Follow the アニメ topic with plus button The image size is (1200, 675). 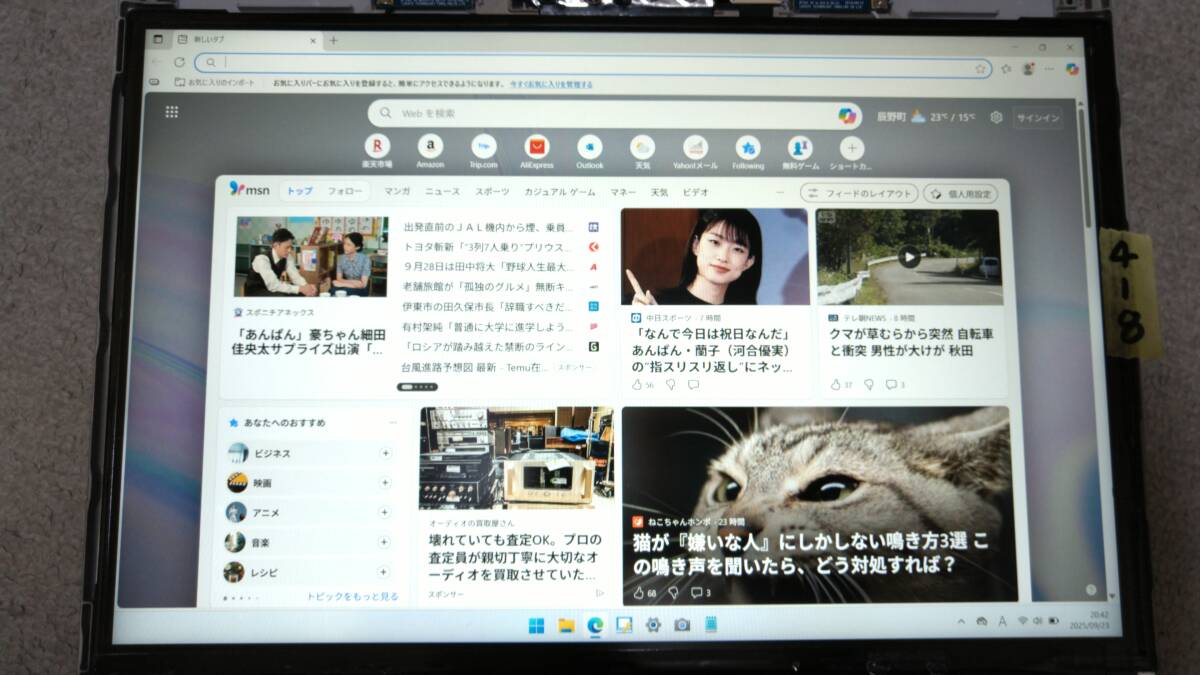(x=385, y=512)
